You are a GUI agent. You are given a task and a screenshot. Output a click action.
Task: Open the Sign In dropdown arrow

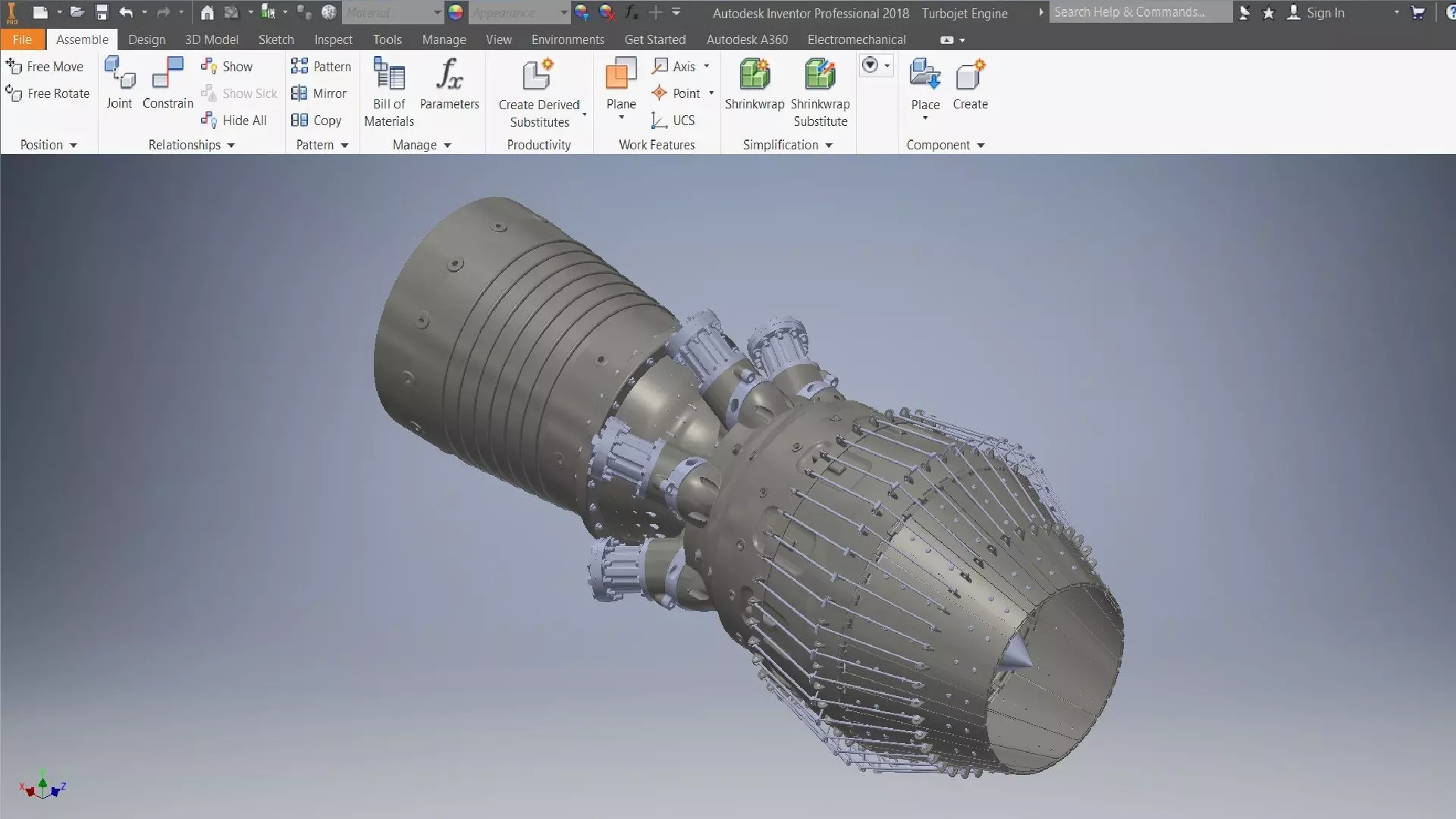coord(1396,12)
